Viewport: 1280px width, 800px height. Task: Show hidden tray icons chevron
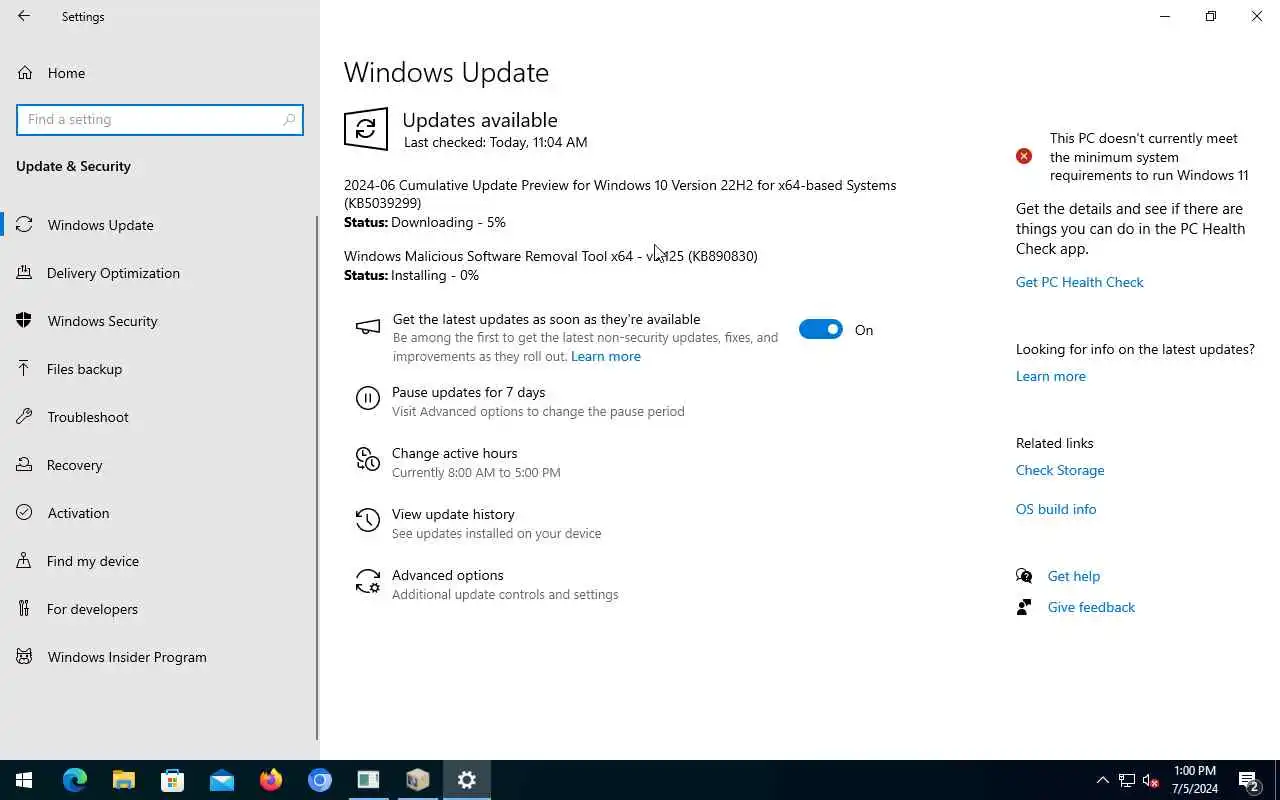click(1103, 780)
